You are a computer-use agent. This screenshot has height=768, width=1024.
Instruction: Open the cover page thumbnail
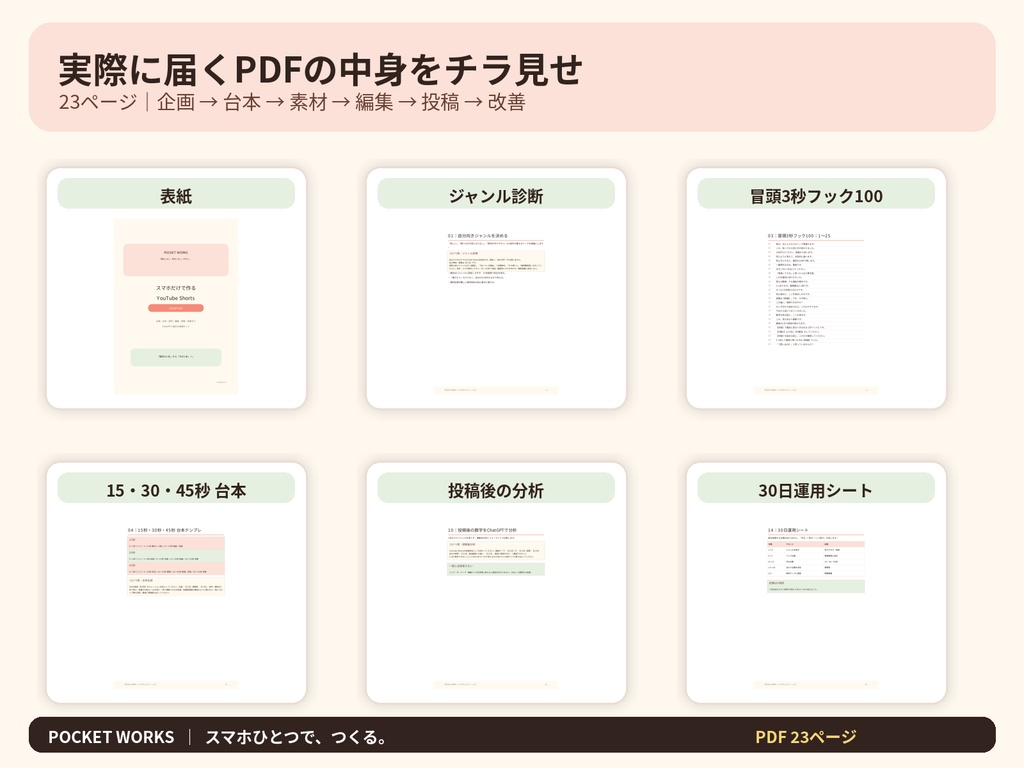tap(176, 306)
